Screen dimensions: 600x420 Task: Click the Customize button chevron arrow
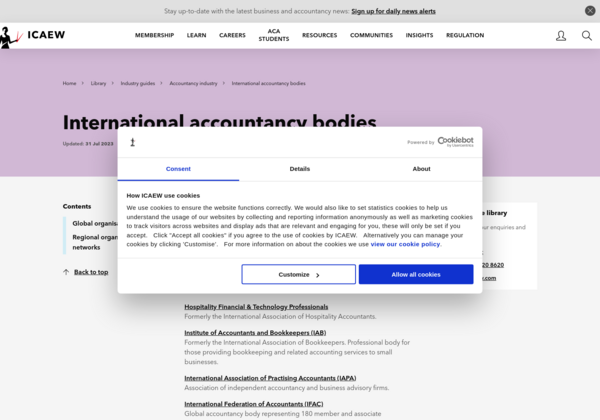(x=318, y=275)
